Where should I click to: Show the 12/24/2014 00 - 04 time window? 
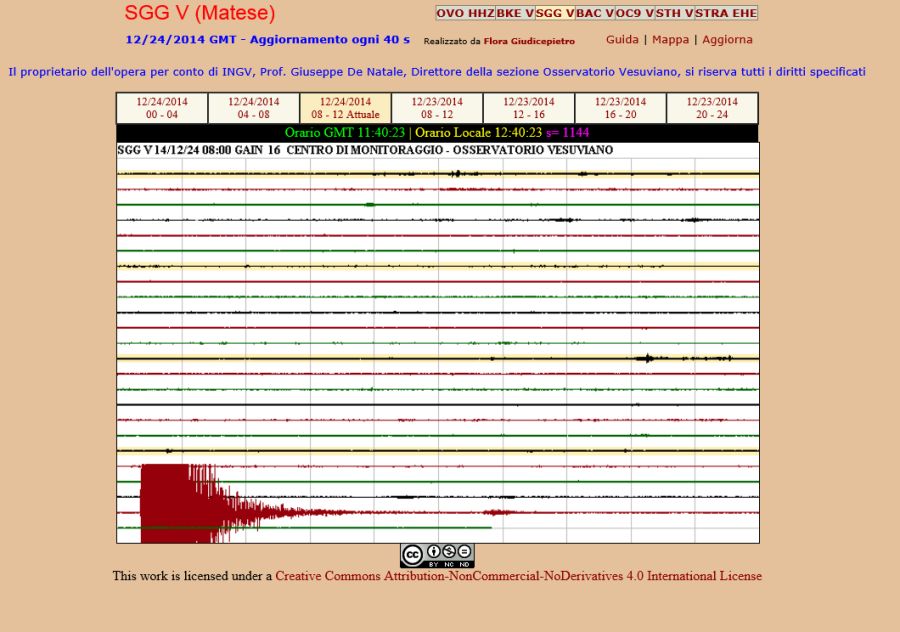pos(162,108)
